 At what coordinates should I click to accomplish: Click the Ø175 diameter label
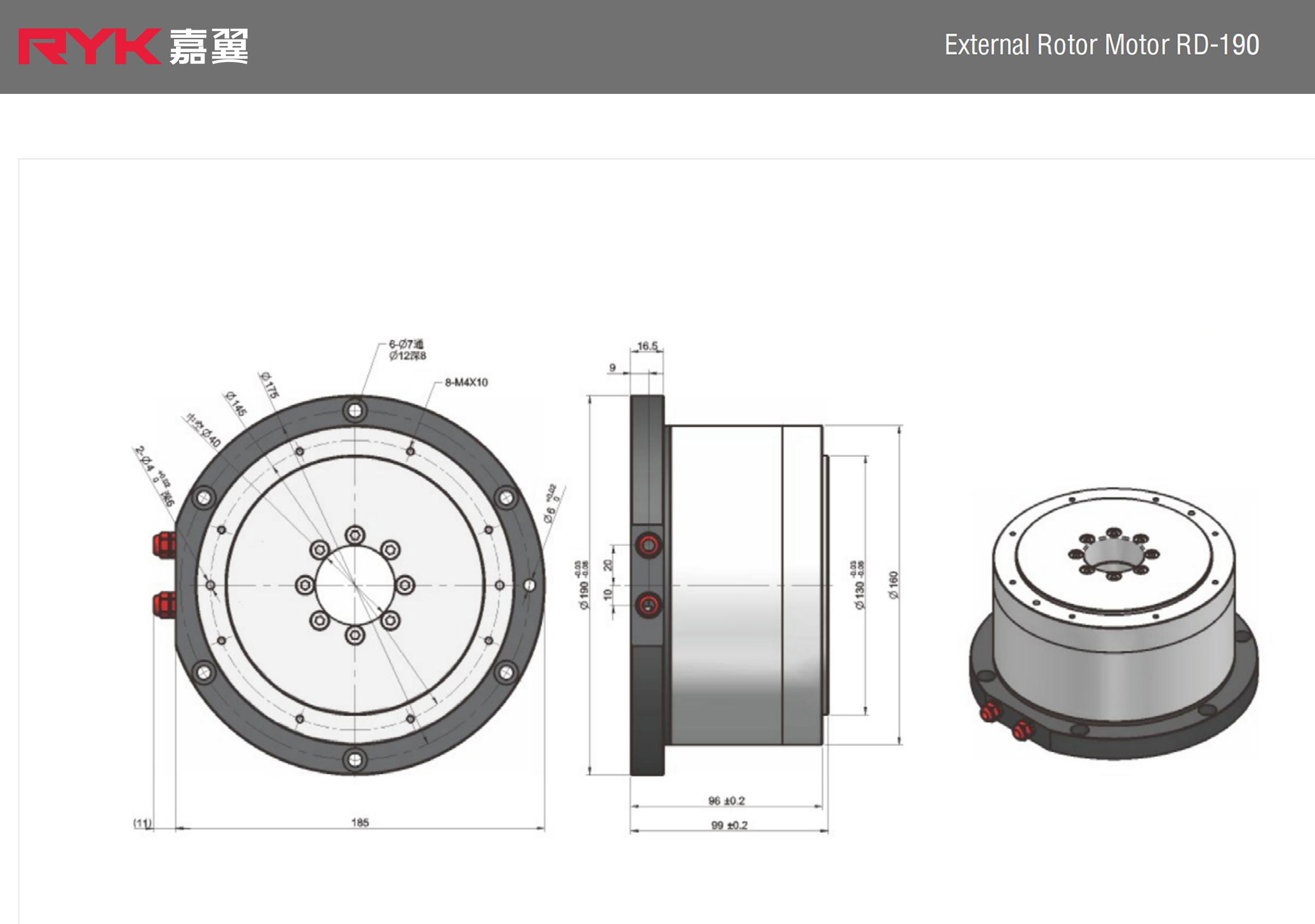(x=269, y=385)
